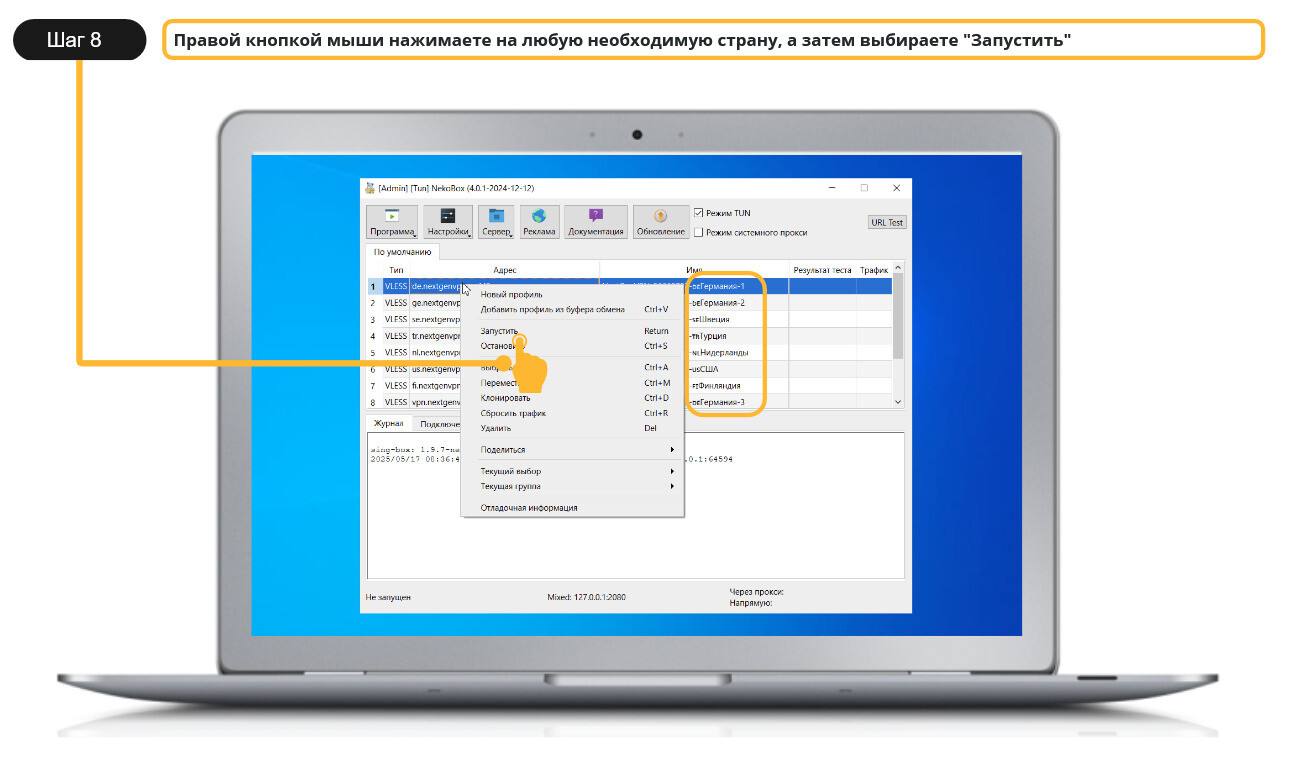This screenshot has height=773, width=1293.
Task: Click the tr.nextgenvpn address cell
Action: (x=436, y=336)
